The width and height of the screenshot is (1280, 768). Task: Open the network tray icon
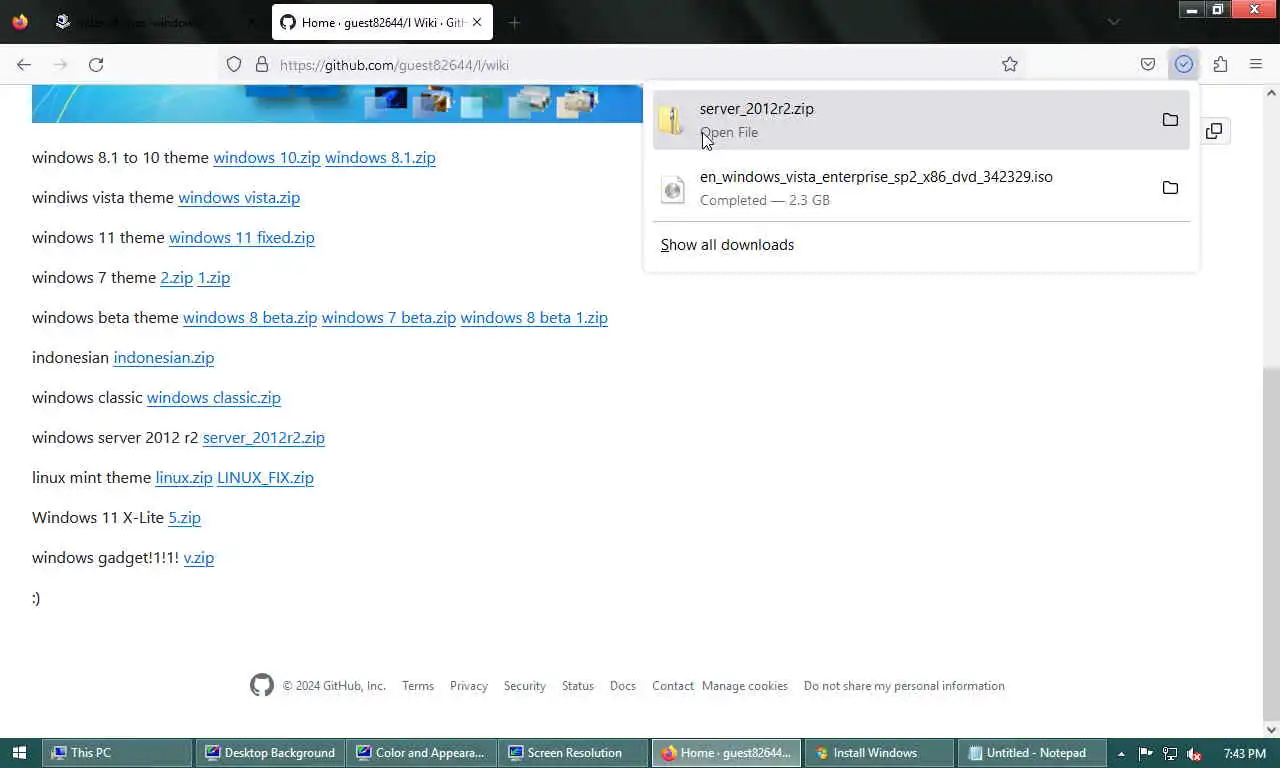(1170, 753)
